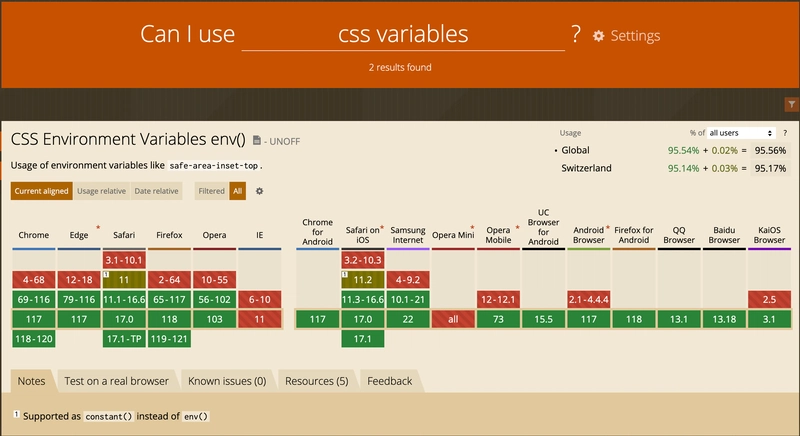Click the Chrome column header
Image resolution: width=800 pixels, height=436 pixels.
(x=34, y=235)
